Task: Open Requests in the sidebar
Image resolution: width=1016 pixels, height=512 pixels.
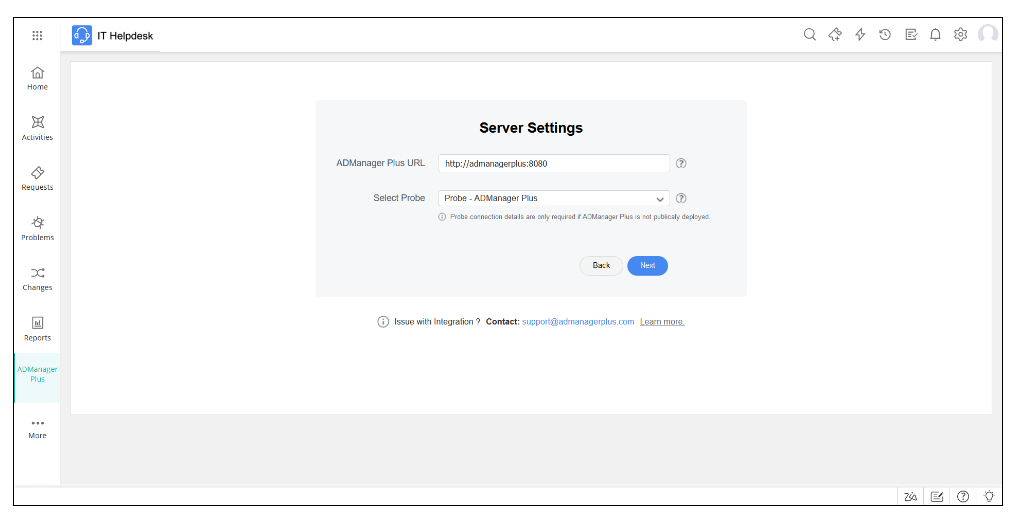Action: [x=38, y=178]
